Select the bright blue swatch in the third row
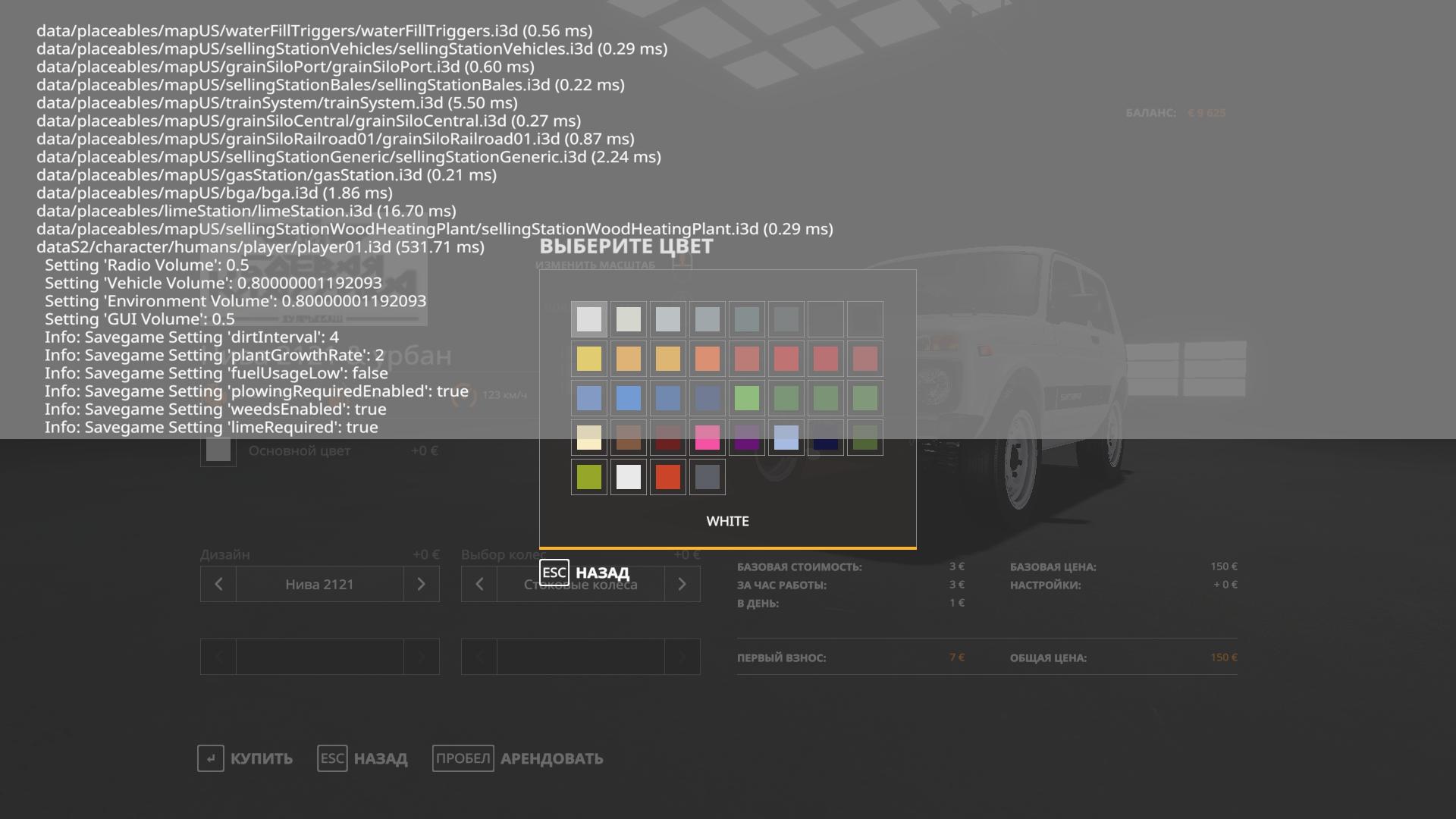Screen dimensions: 1456x819 point(629,398)
